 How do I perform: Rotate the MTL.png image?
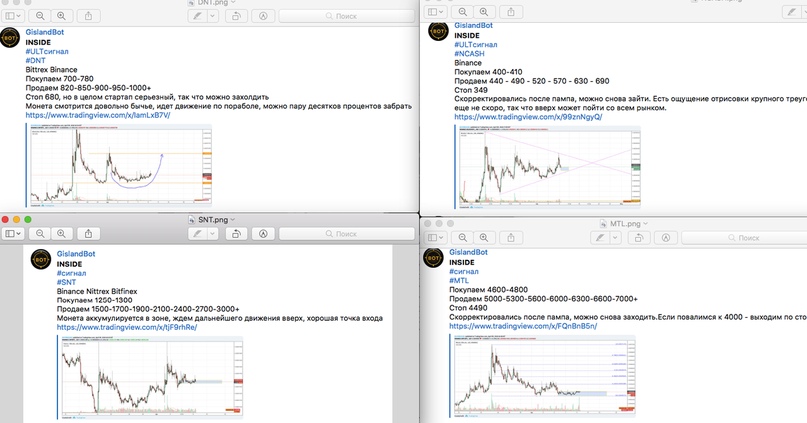639,238
